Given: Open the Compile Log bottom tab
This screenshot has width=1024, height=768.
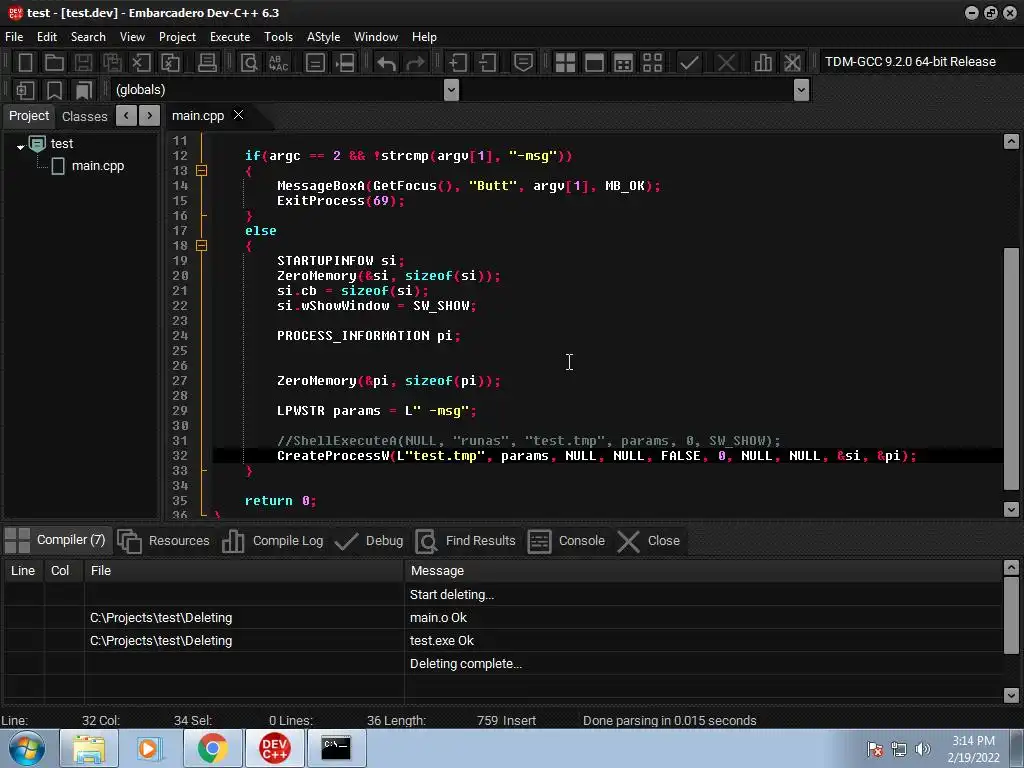Looking at the screenshot, I should (x=273, y=541).
